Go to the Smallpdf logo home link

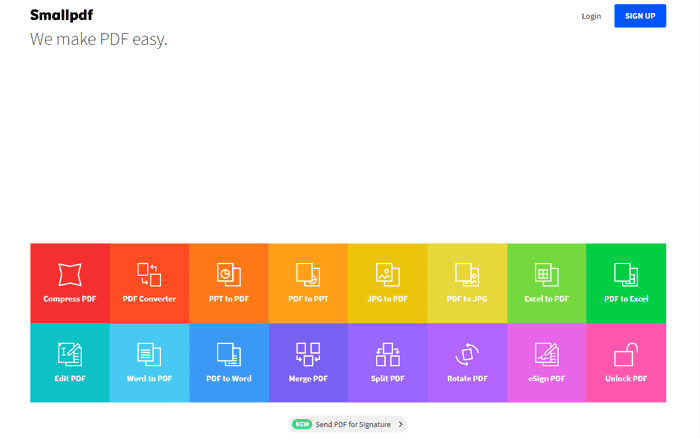pos(62,15)
